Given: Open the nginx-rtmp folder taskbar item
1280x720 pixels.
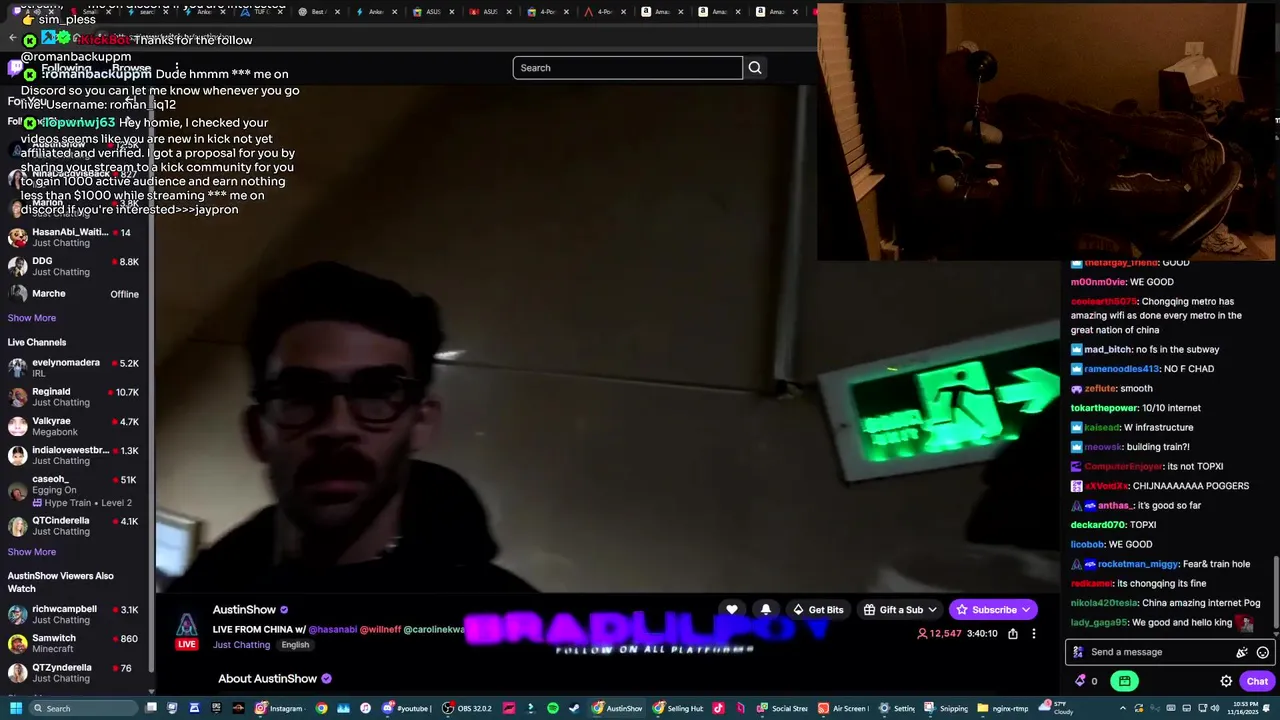Looking at the screenshot, I should [1003, 708].
